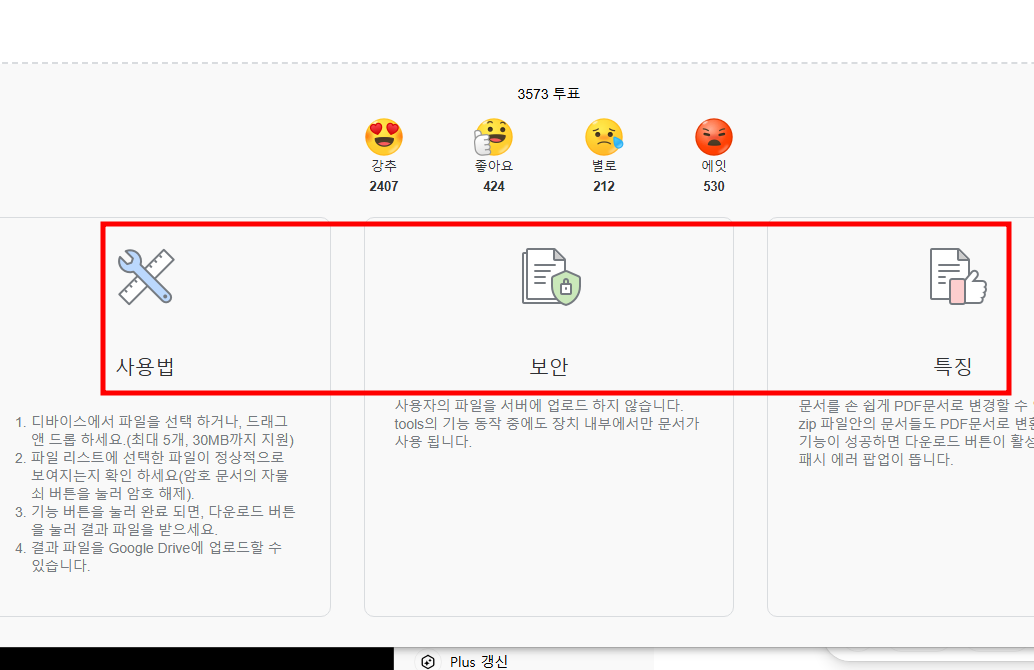The image size is (1034, 670).
Task: Click the 2407 vote count under 강추
Action: pos(384,185)
